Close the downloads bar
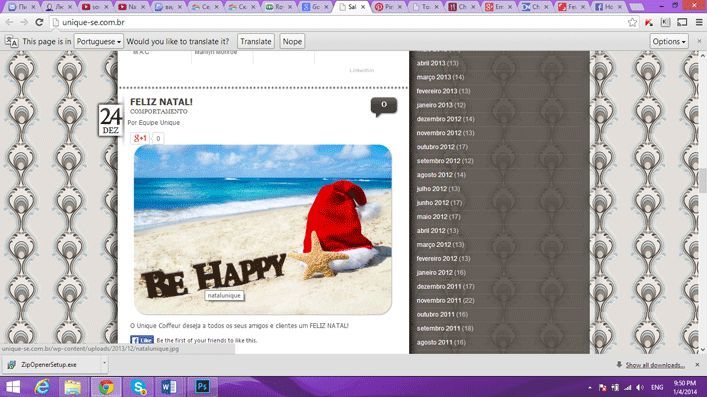 698,365
